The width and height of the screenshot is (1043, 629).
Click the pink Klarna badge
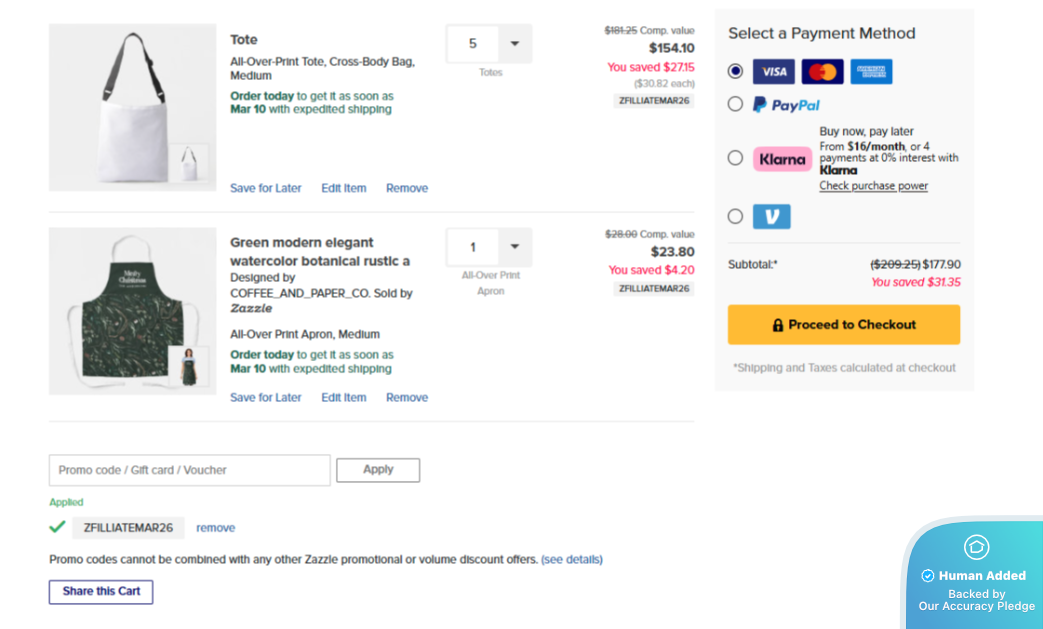[x=782, y=159]
